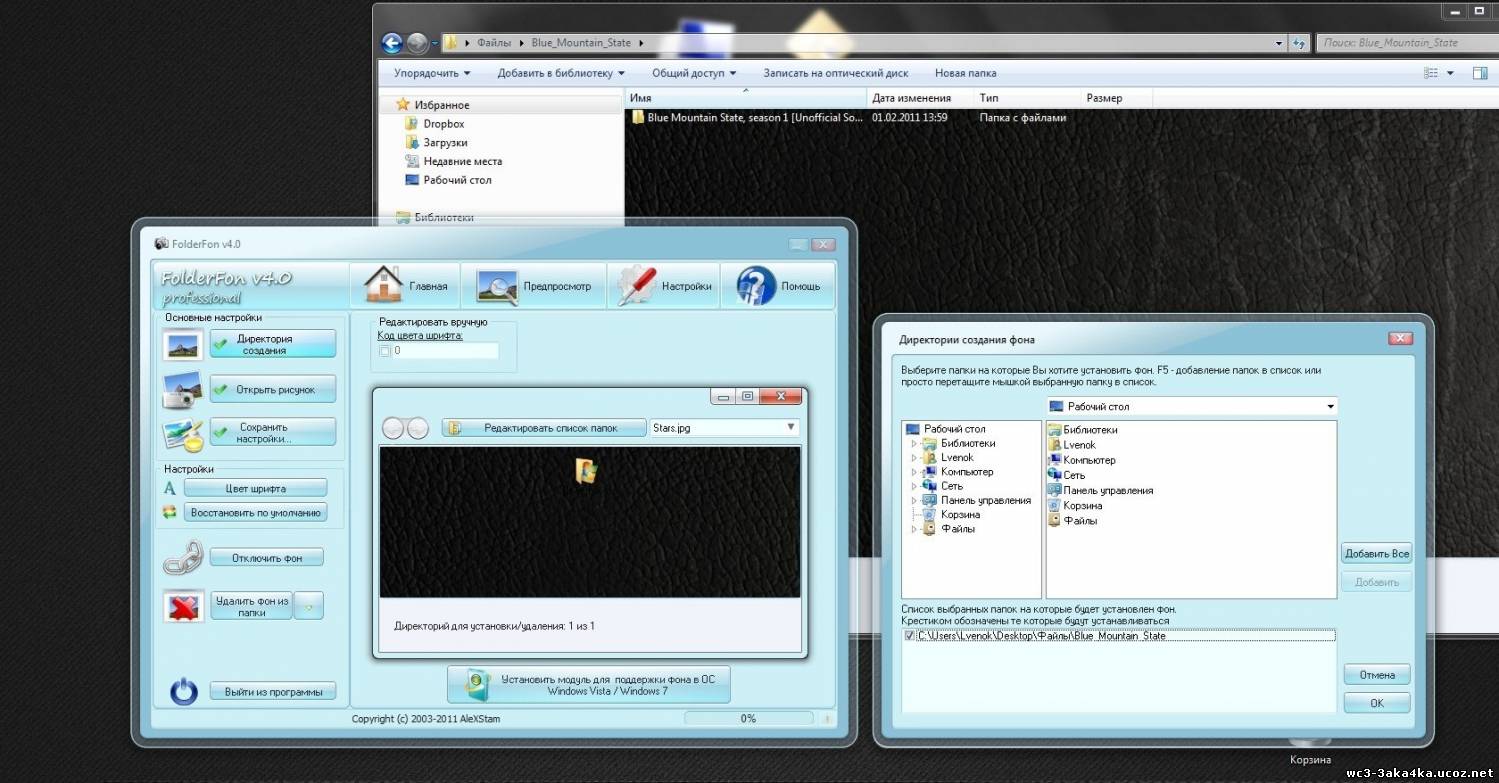Click the red X delete background icon
Viewport: 1499px width, 783px height.
(x=182, y=606)
